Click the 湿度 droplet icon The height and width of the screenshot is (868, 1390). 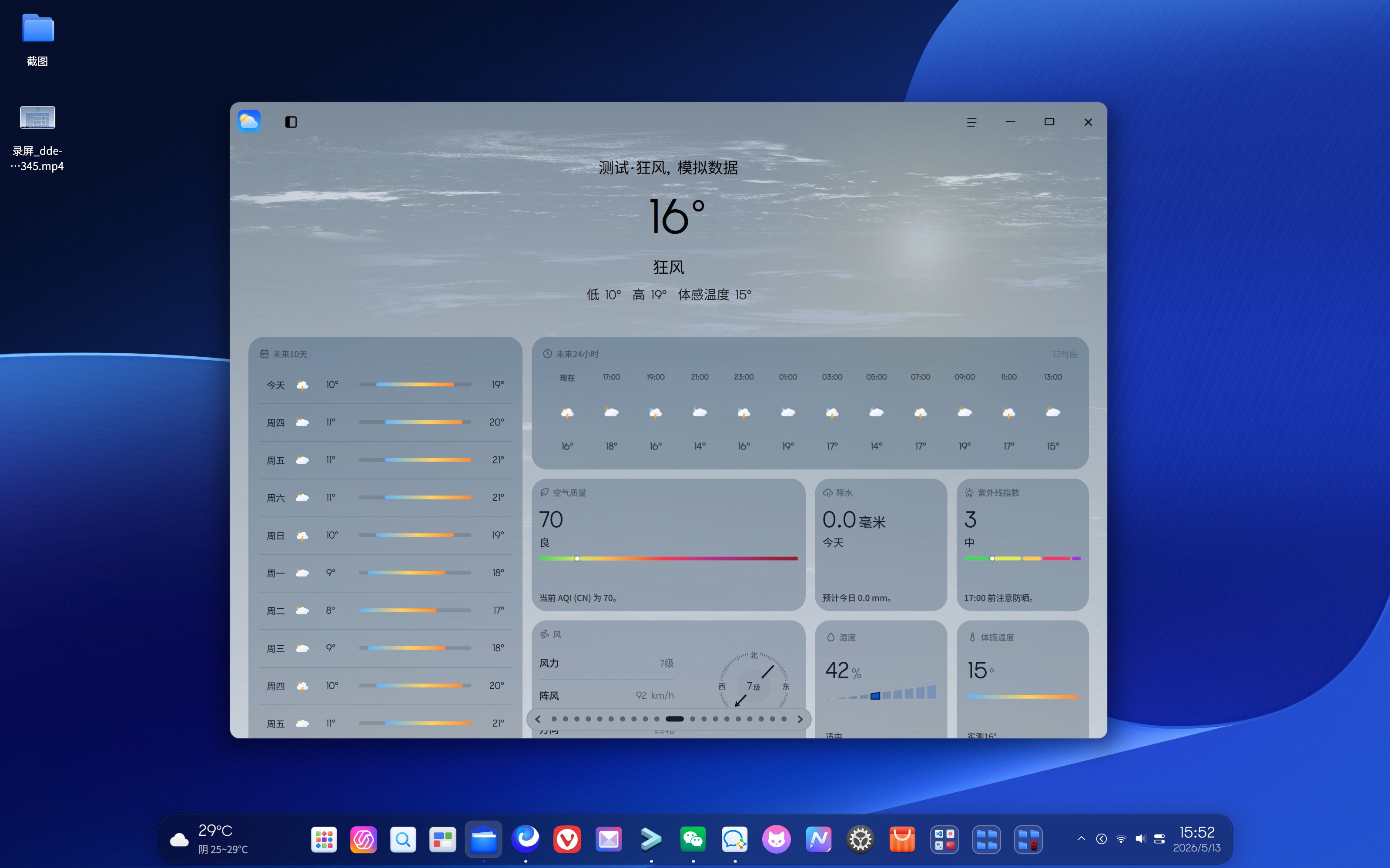(831, 637)
